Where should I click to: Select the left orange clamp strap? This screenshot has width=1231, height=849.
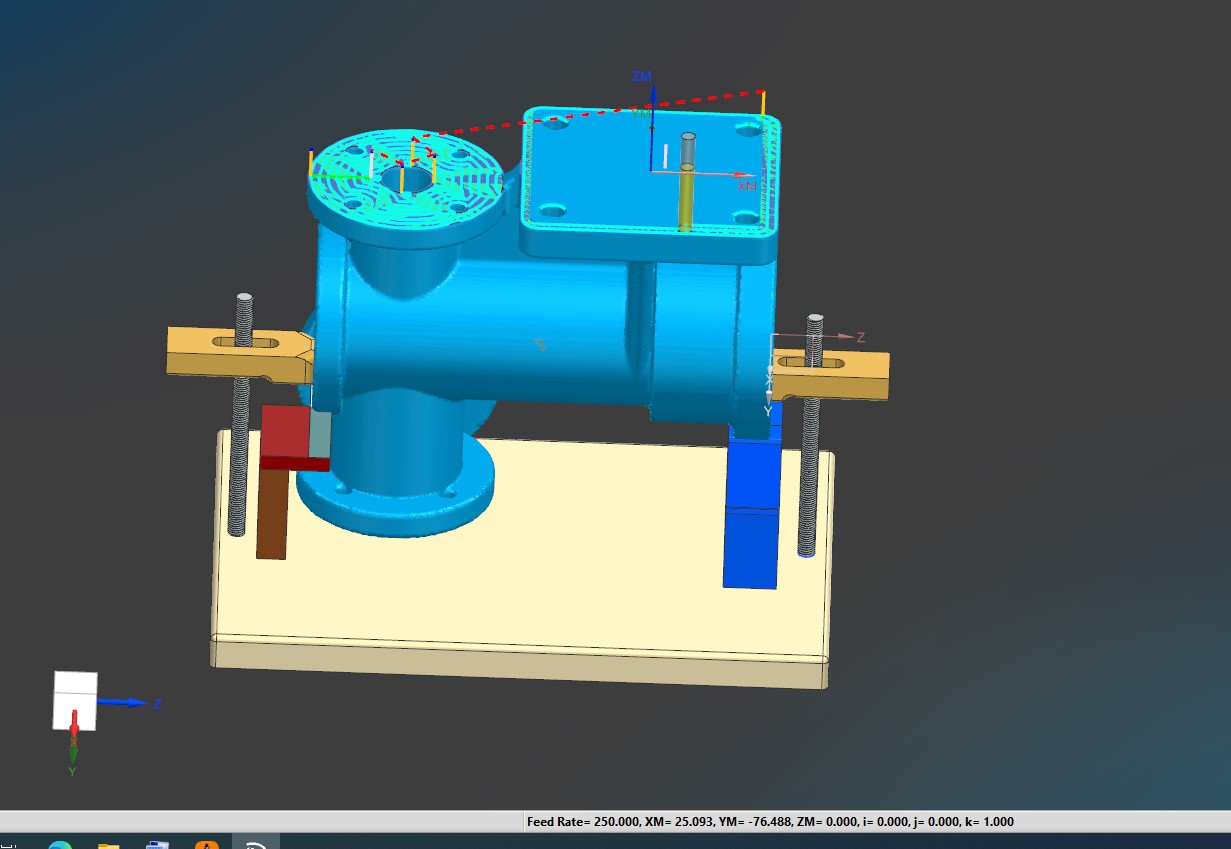[x=239, y=354]
